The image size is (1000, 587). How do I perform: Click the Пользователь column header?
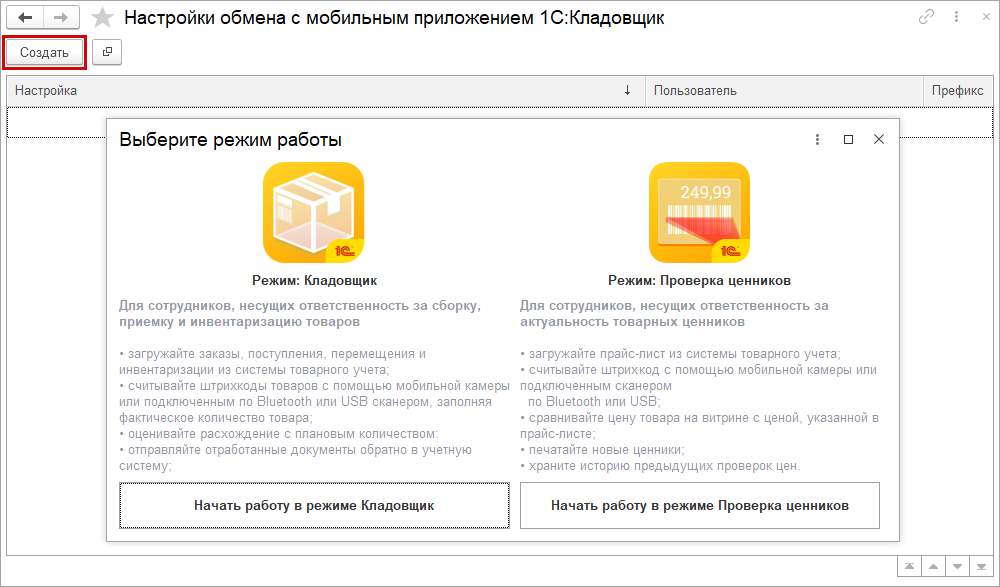tap(784, 91)
